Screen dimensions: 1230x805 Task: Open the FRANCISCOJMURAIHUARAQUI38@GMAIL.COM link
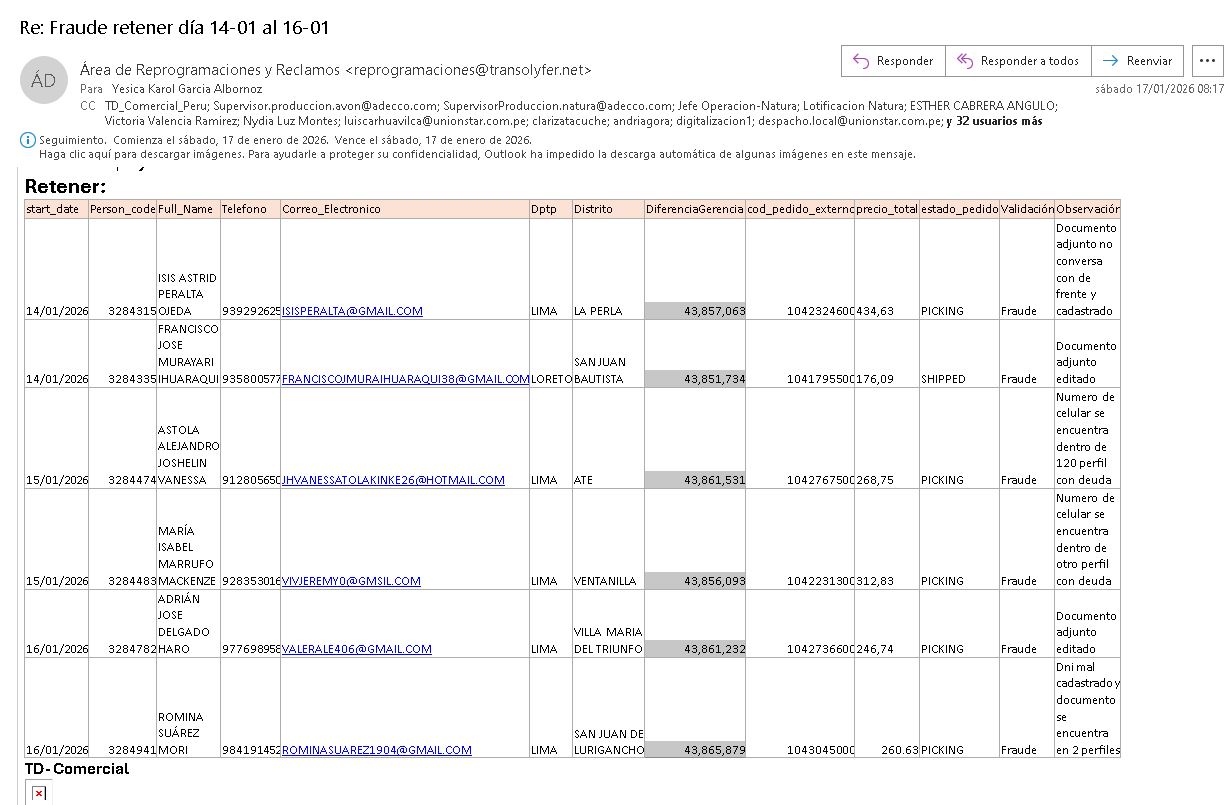405,379
